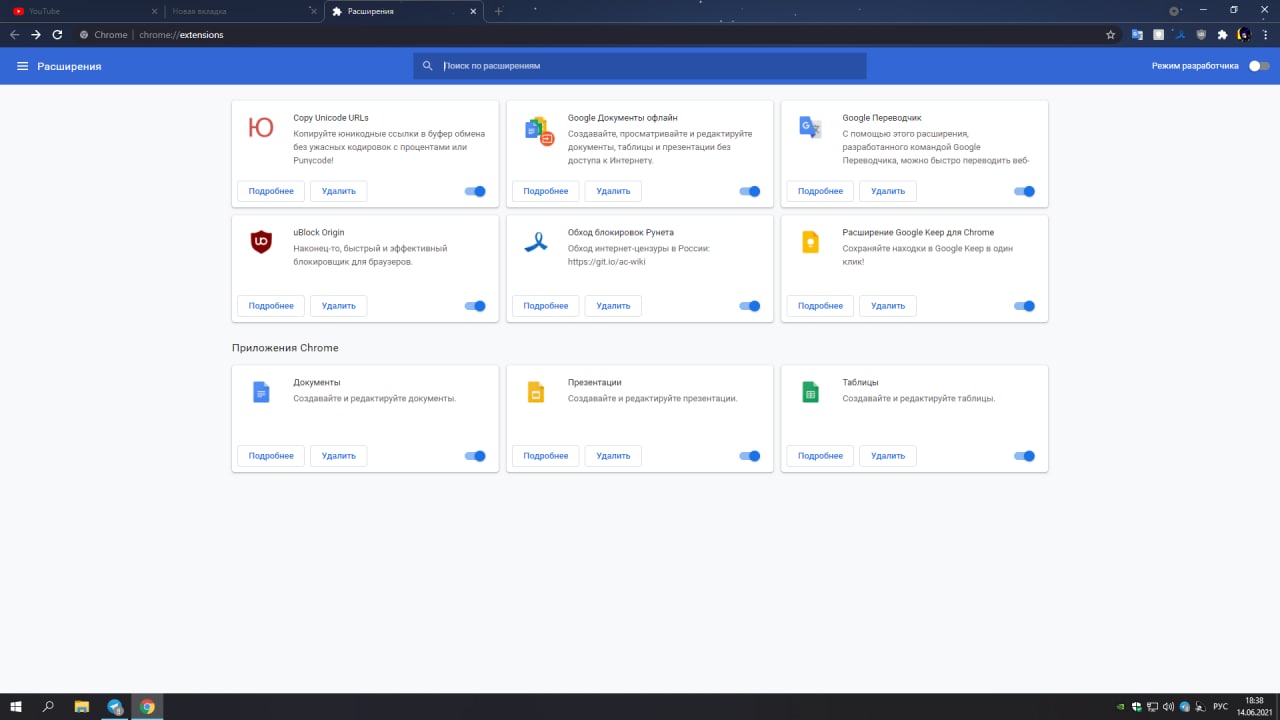
Task: Disable Google Документы офлайн extension
Action: (x=750, y=191)
